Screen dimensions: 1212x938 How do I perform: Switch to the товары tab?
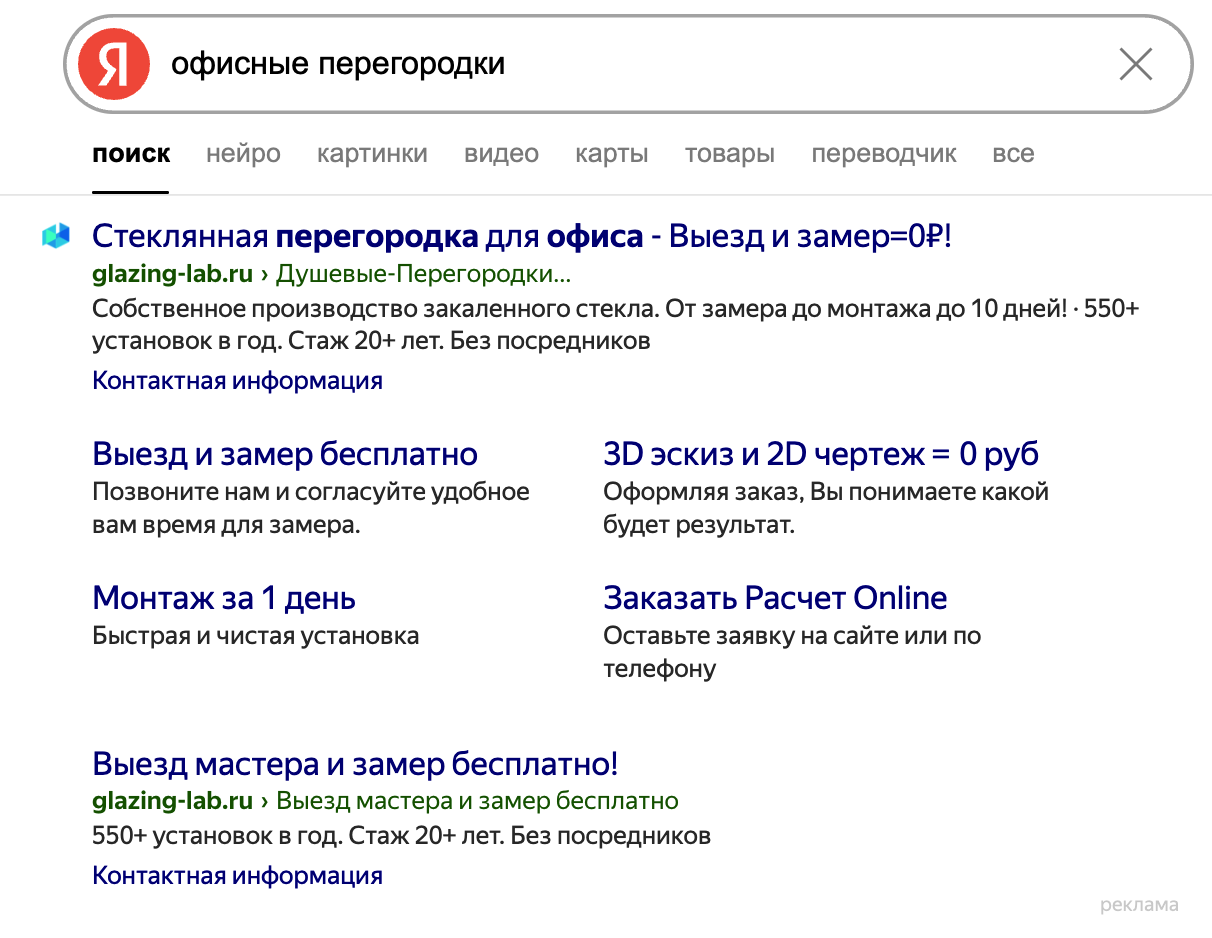730,154
